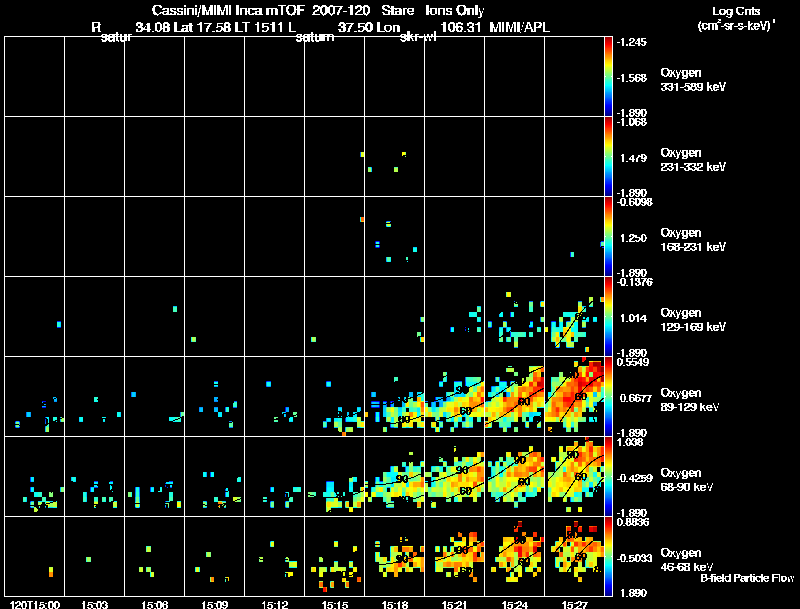Click the '15:18' time axis label

click(394, 604)
